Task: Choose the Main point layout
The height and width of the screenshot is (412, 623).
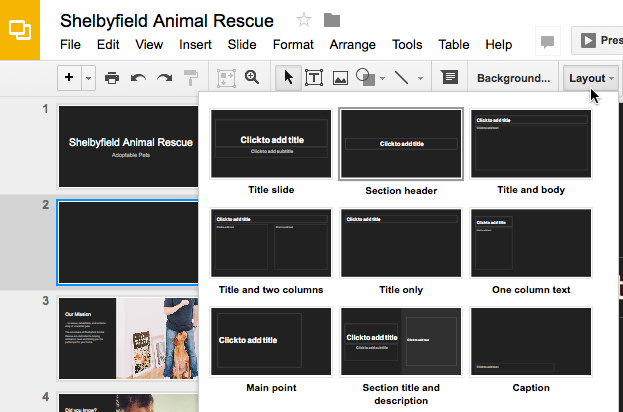Action: 271,341
